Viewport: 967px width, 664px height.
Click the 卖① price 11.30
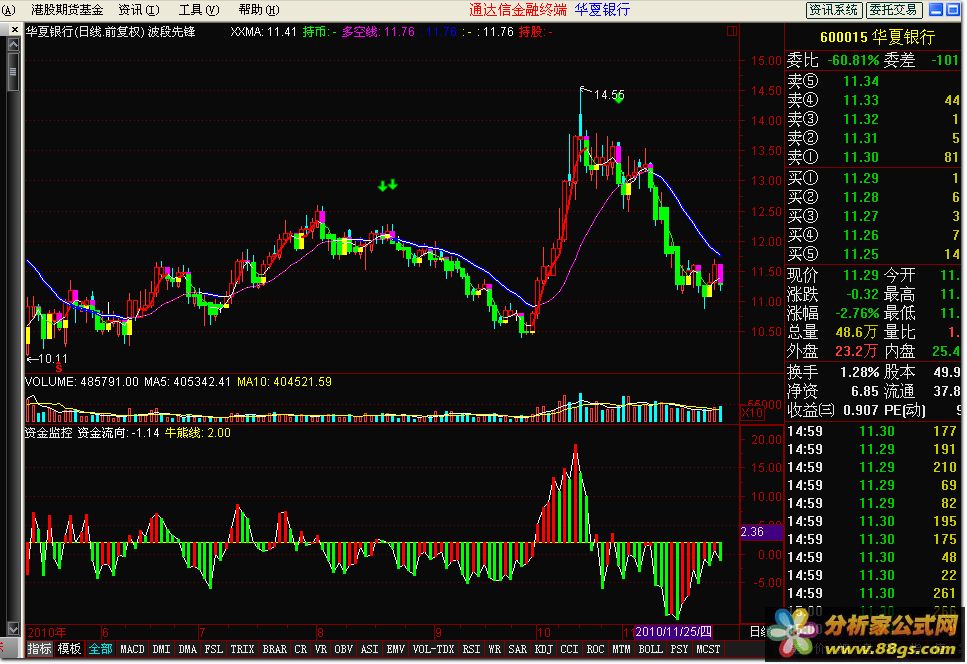point(860,157)
